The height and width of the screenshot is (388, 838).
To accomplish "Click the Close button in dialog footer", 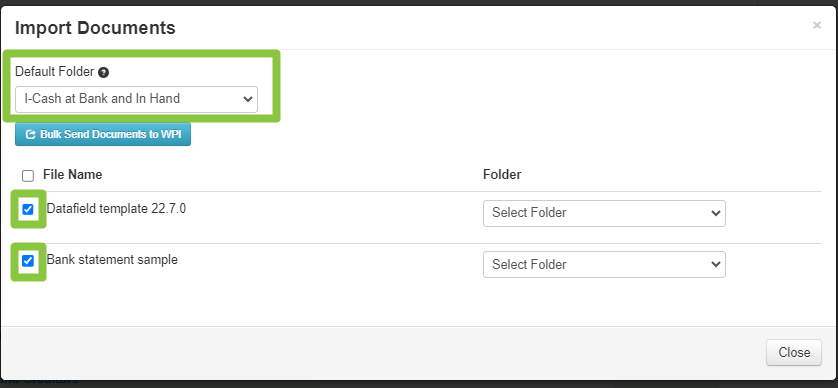I will pos(794,353).
